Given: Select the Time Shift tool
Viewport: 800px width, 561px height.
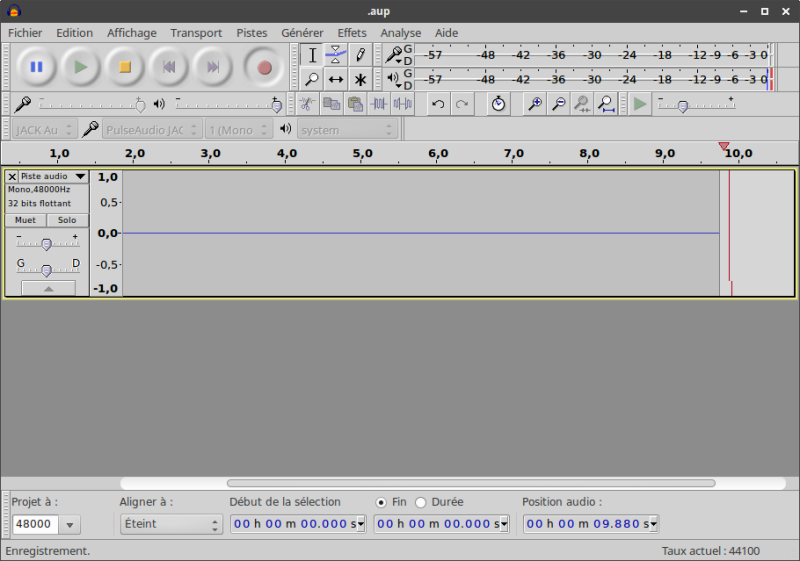Looking at the screenshot, I should point(336,79).
